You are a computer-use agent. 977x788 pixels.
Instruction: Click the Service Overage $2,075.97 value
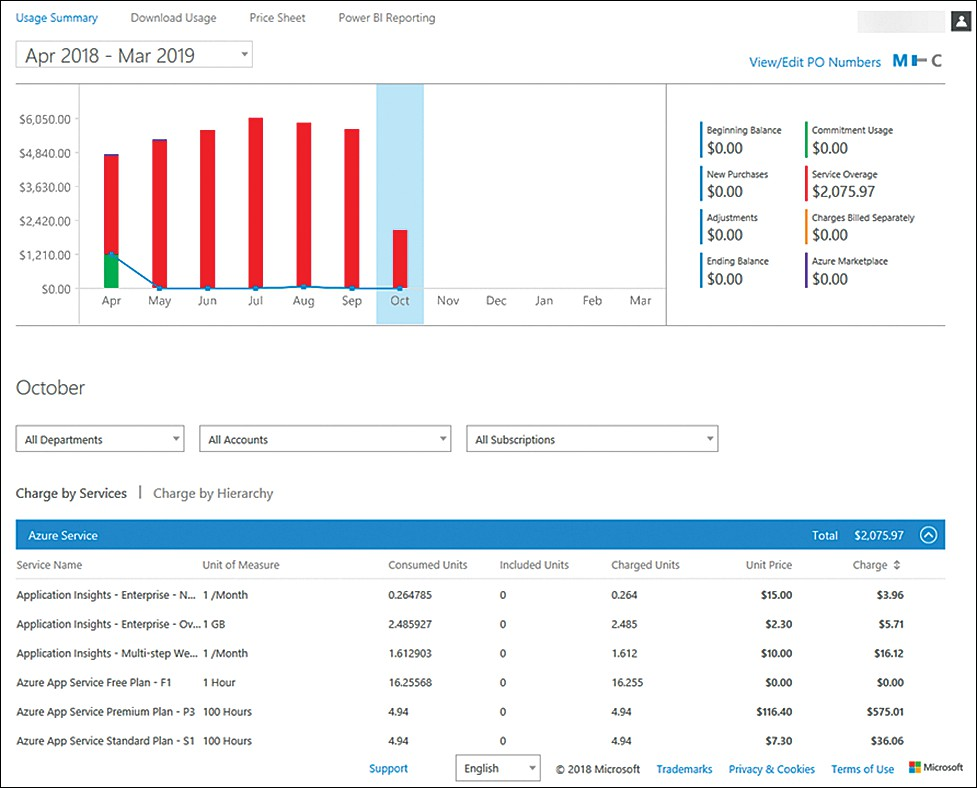pos(843,191)
